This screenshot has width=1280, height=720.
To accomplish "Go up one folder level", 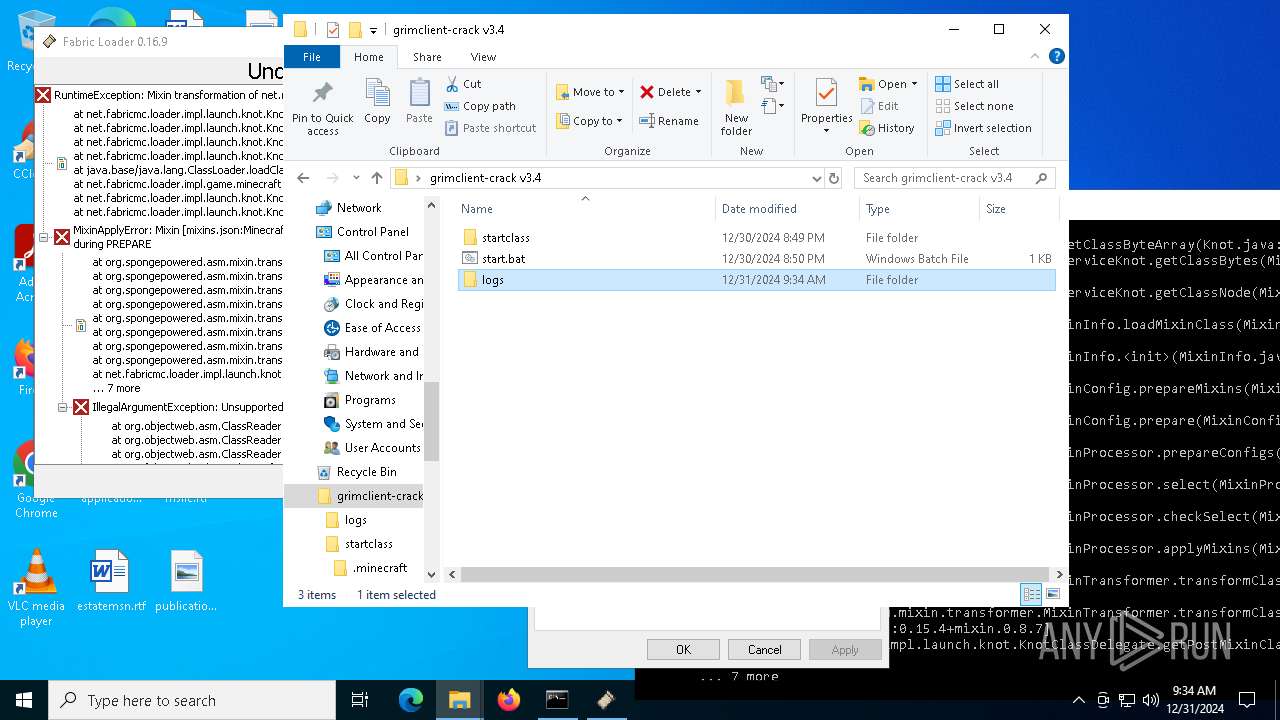I will (376, 178).
